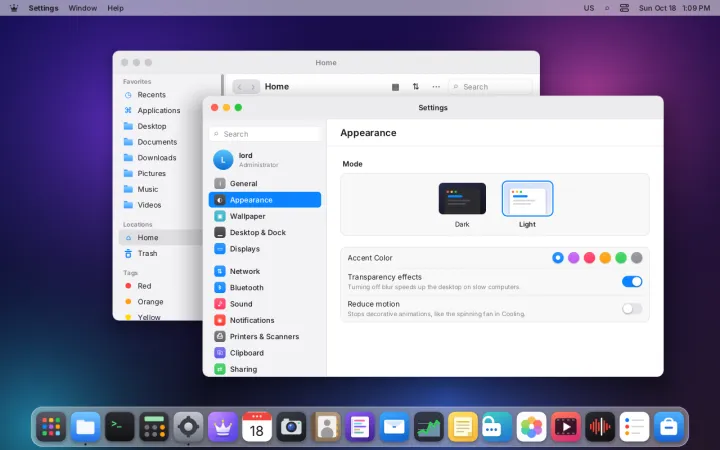Open the Reminders list icon in dock
The width and height of the screenshot is (720, 450).
(x=634, y=427)
